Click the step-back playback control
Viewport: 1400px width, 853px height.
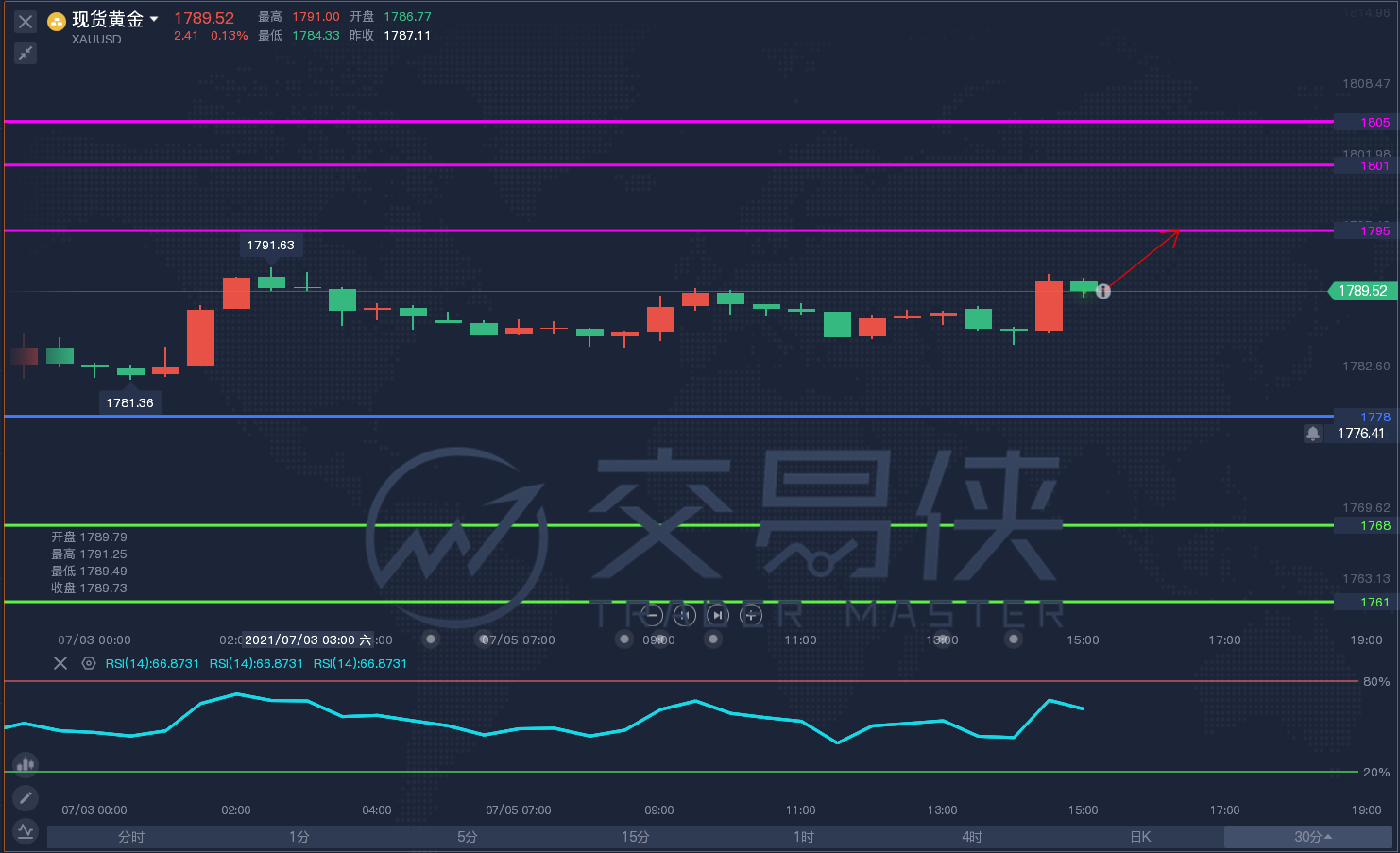[685, 616]
